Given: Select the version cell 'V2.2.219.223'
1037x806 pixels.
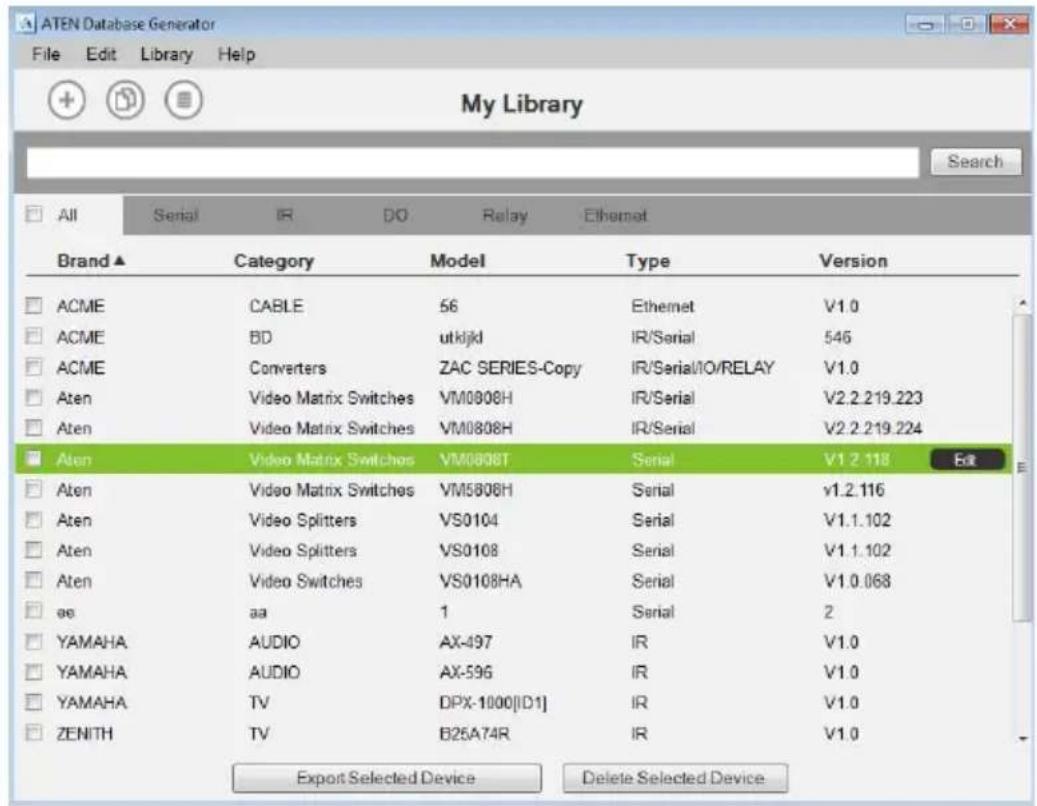Looking at the screenshot, I should (x=873, y=398).
